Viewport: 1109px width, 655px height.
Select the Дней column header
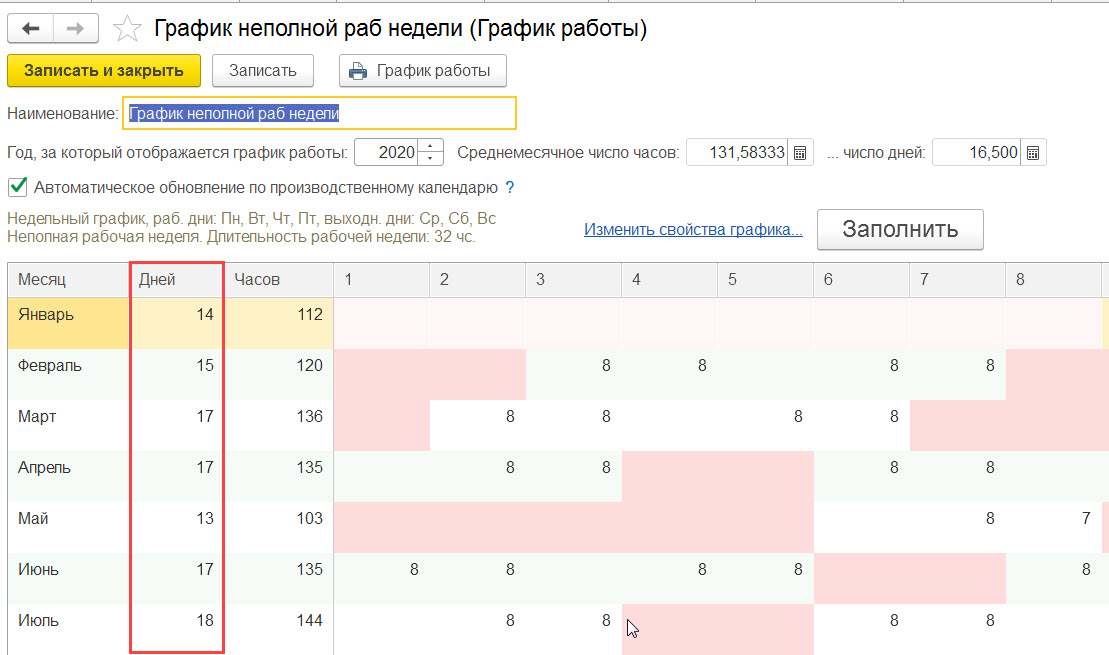(x=176, y=280)
